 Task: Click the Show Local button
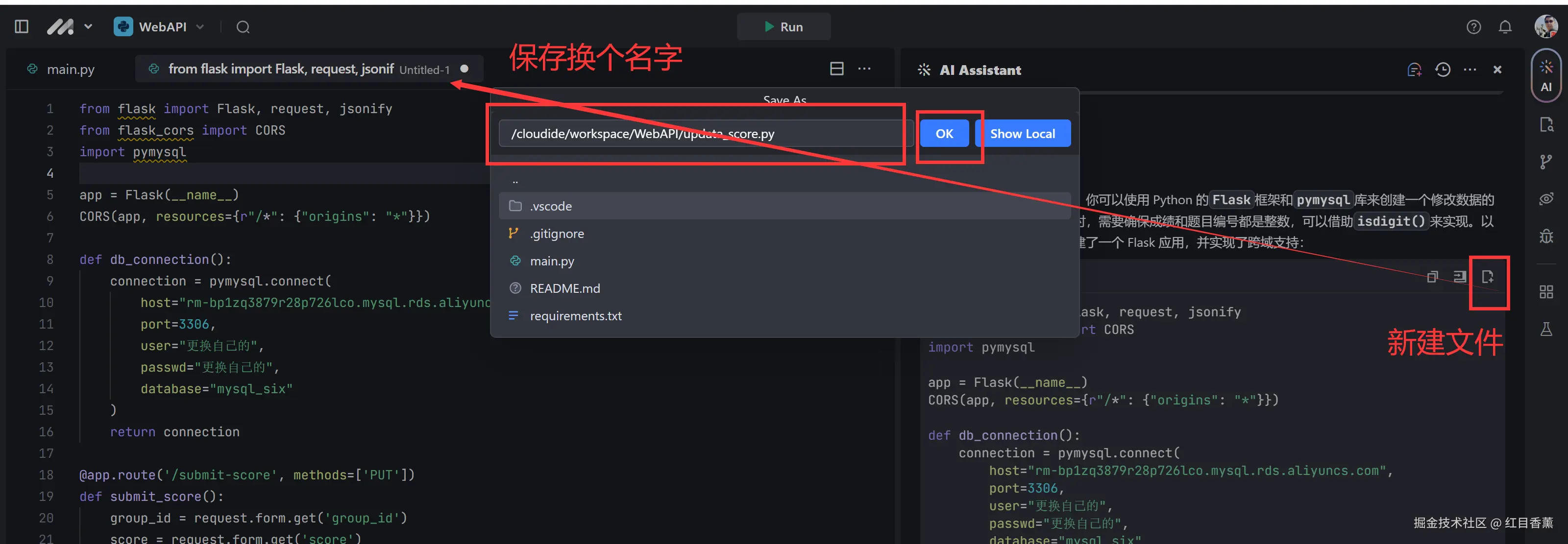tap(1022, 133)
